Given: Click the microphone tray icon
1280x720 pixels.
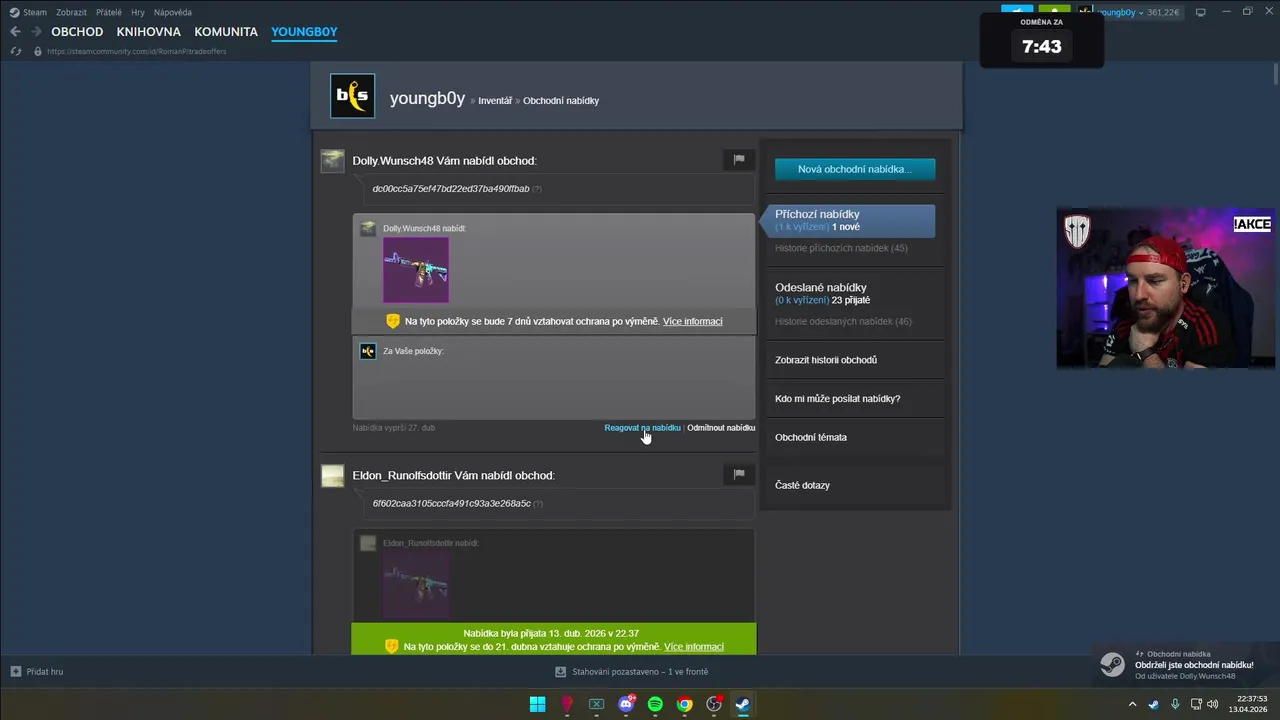Looking at the screenshot, I should 1175,704.
